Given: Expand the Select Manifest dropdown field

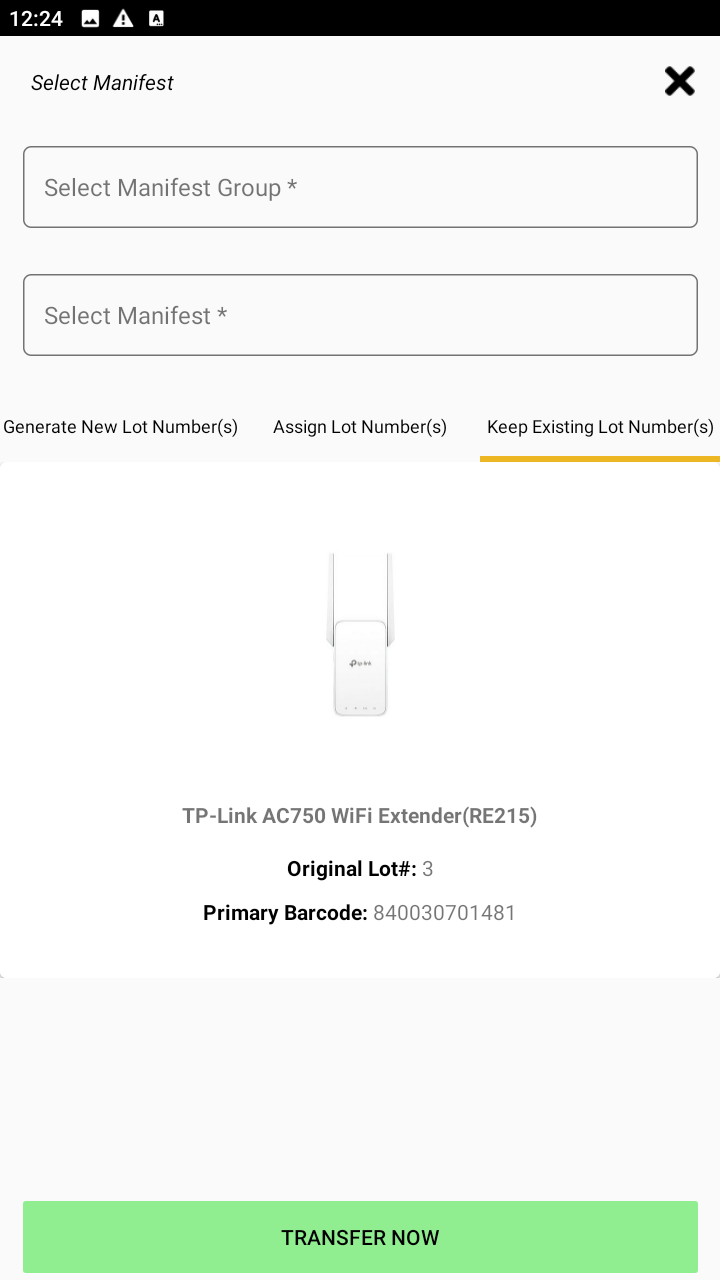Looking at the screenshot, I should pos(360,315).
